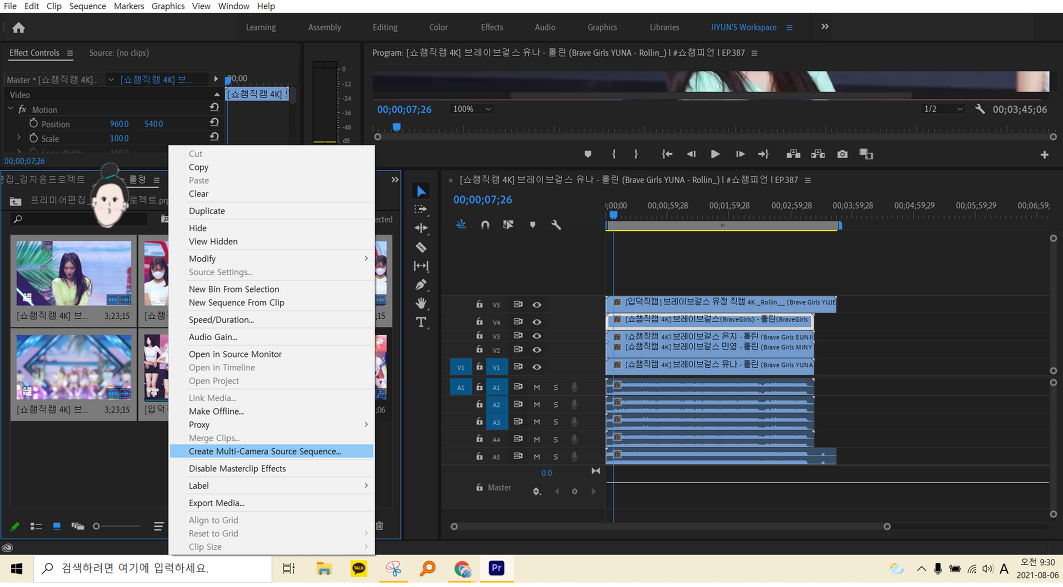Expand Proxy submenu
This screenshot has height=587, width=1063.
coord(271,424)
